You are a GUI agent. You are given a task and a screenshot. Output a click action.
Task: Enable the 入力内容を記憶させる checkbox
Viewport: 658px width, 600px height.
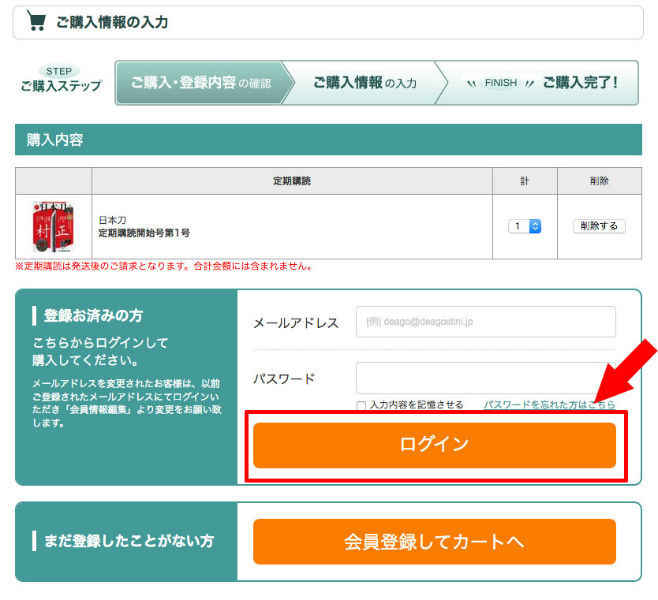click(362, 405)
